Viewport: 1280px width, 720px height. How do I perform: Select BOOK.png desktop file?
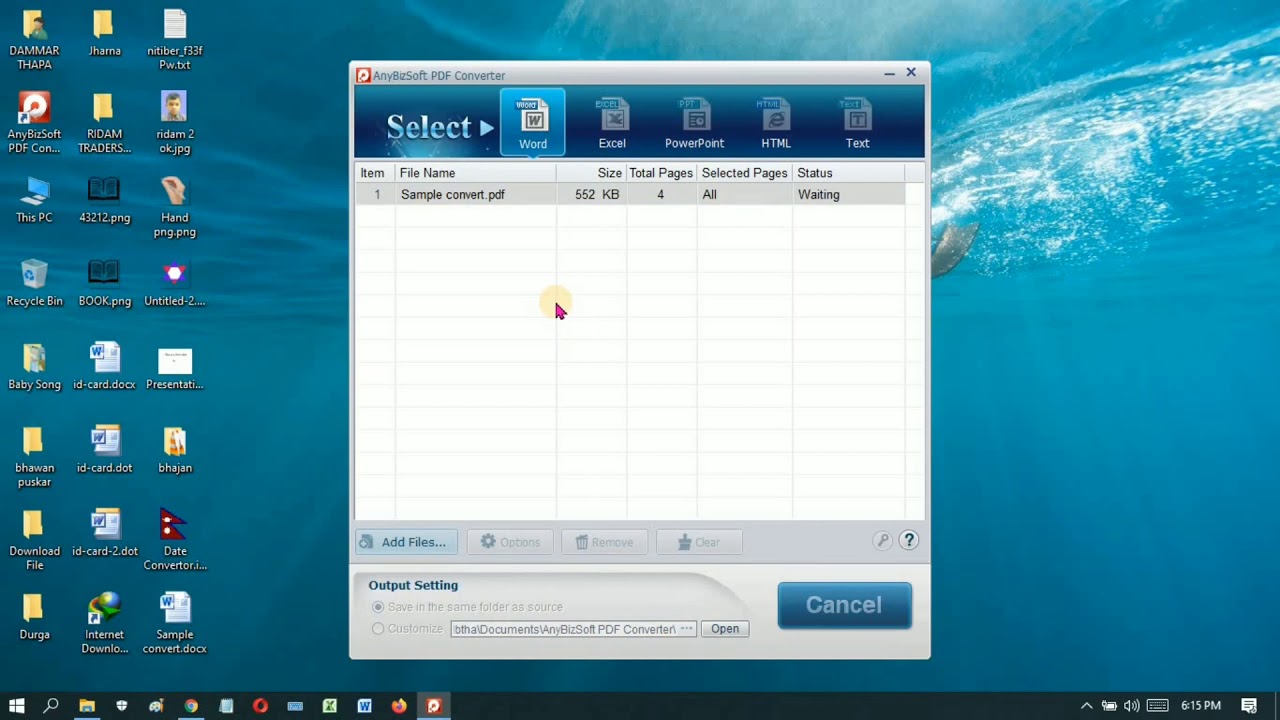pos(104,284)
